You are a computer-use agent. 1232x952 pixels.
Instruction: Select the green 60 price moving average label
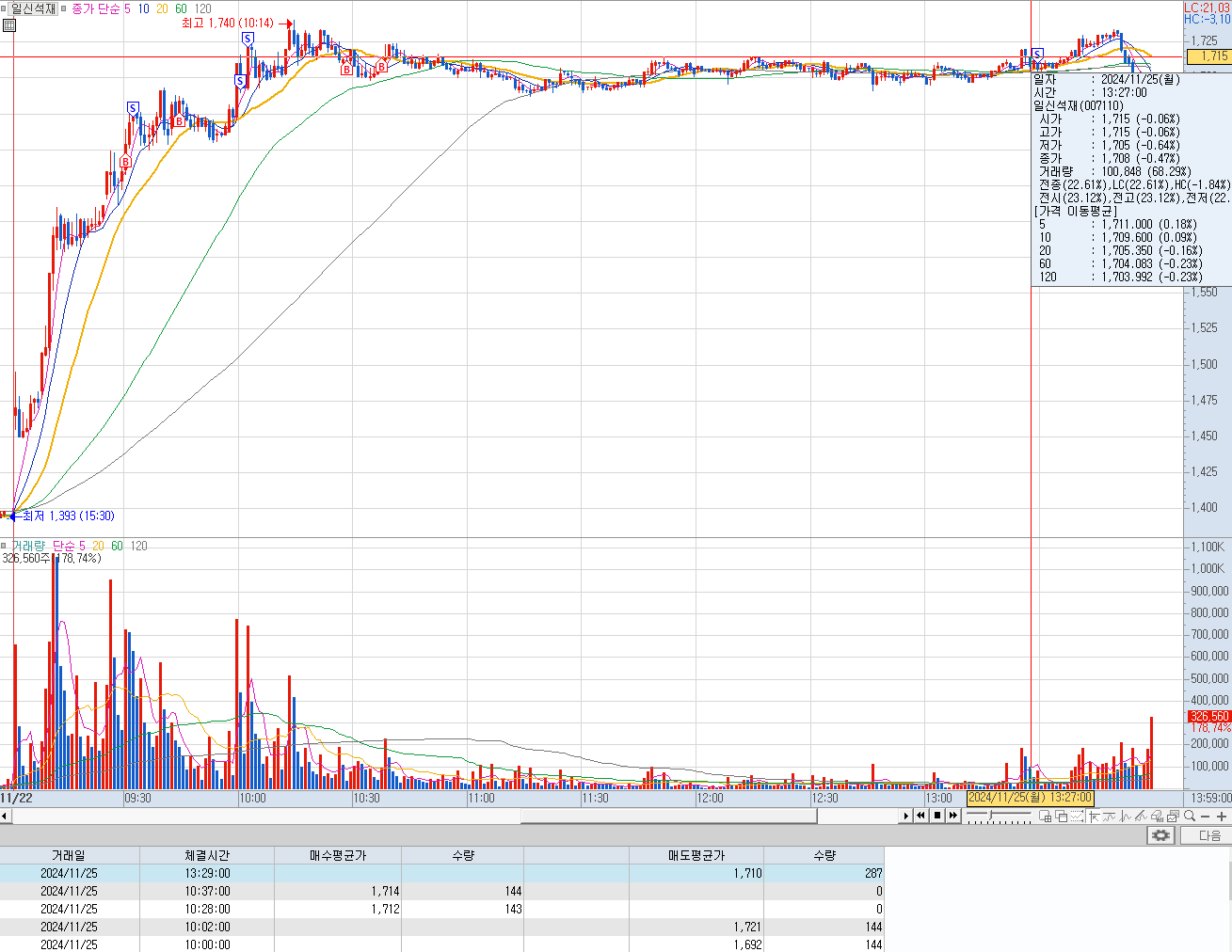point(181,8)
